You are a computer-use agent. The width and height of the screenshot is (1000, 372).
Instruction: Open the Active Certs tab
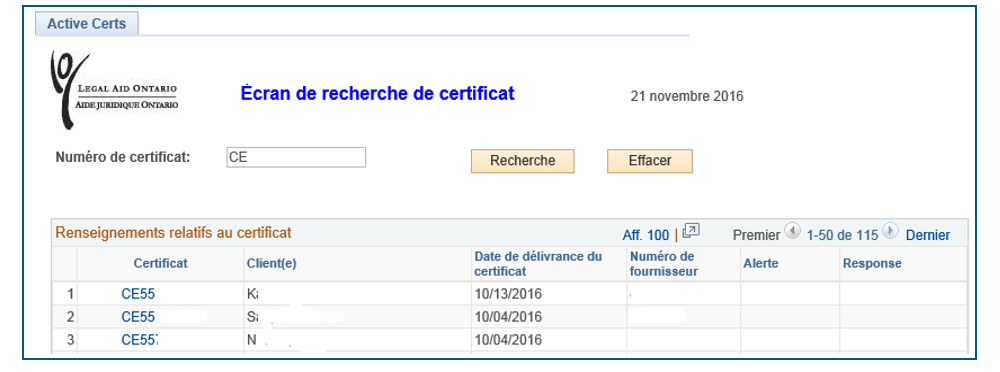87,24
